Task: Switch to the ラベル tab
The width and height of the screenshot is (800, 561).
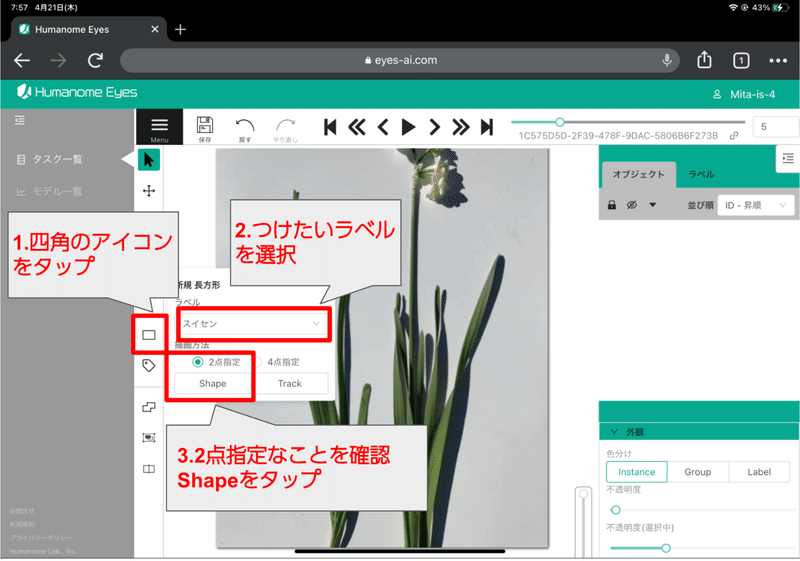Action: (x=702, y=174)
